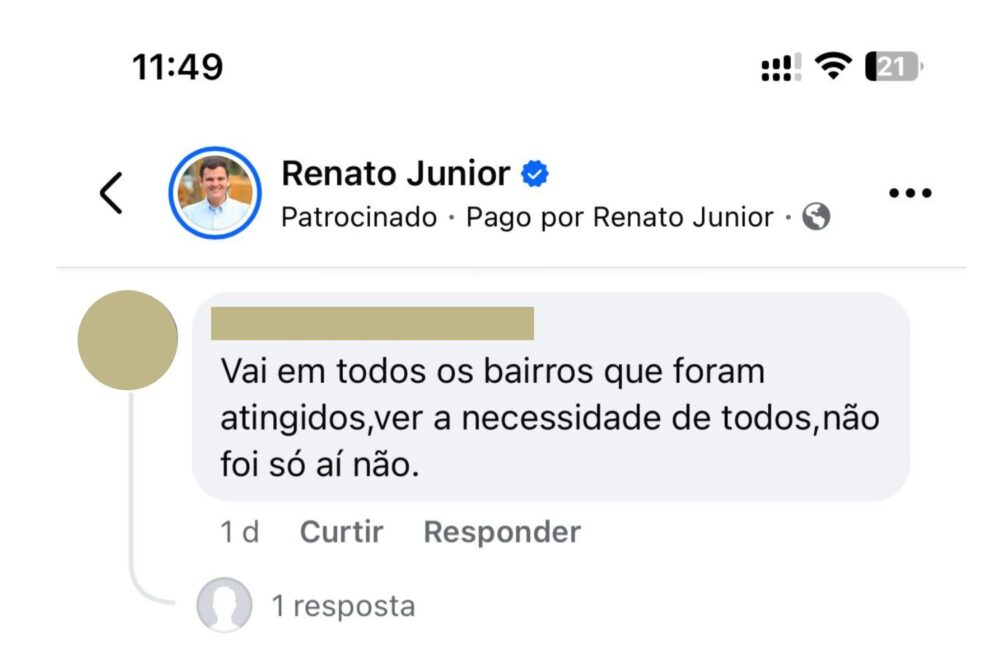Tap the "1 d" comment timestamp
This screenshot has width=1000, height=667.
point(240,532)
